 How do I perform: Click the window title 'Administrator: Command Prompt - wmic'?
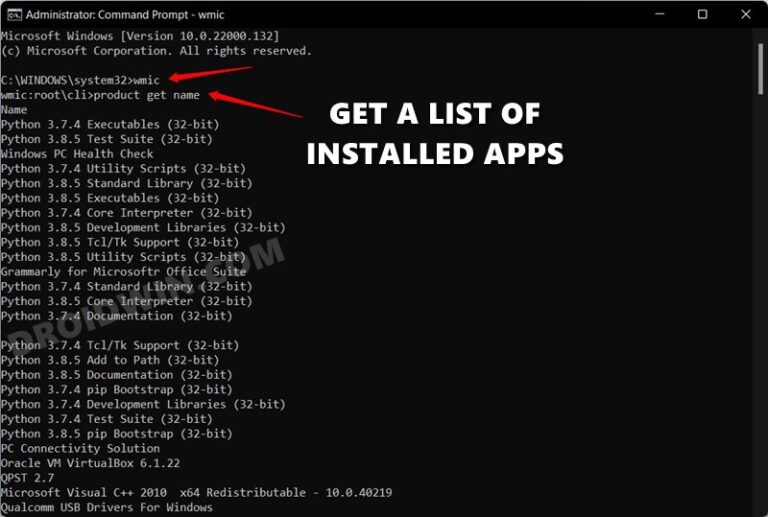pyautogui.click(x=125, y=15)
